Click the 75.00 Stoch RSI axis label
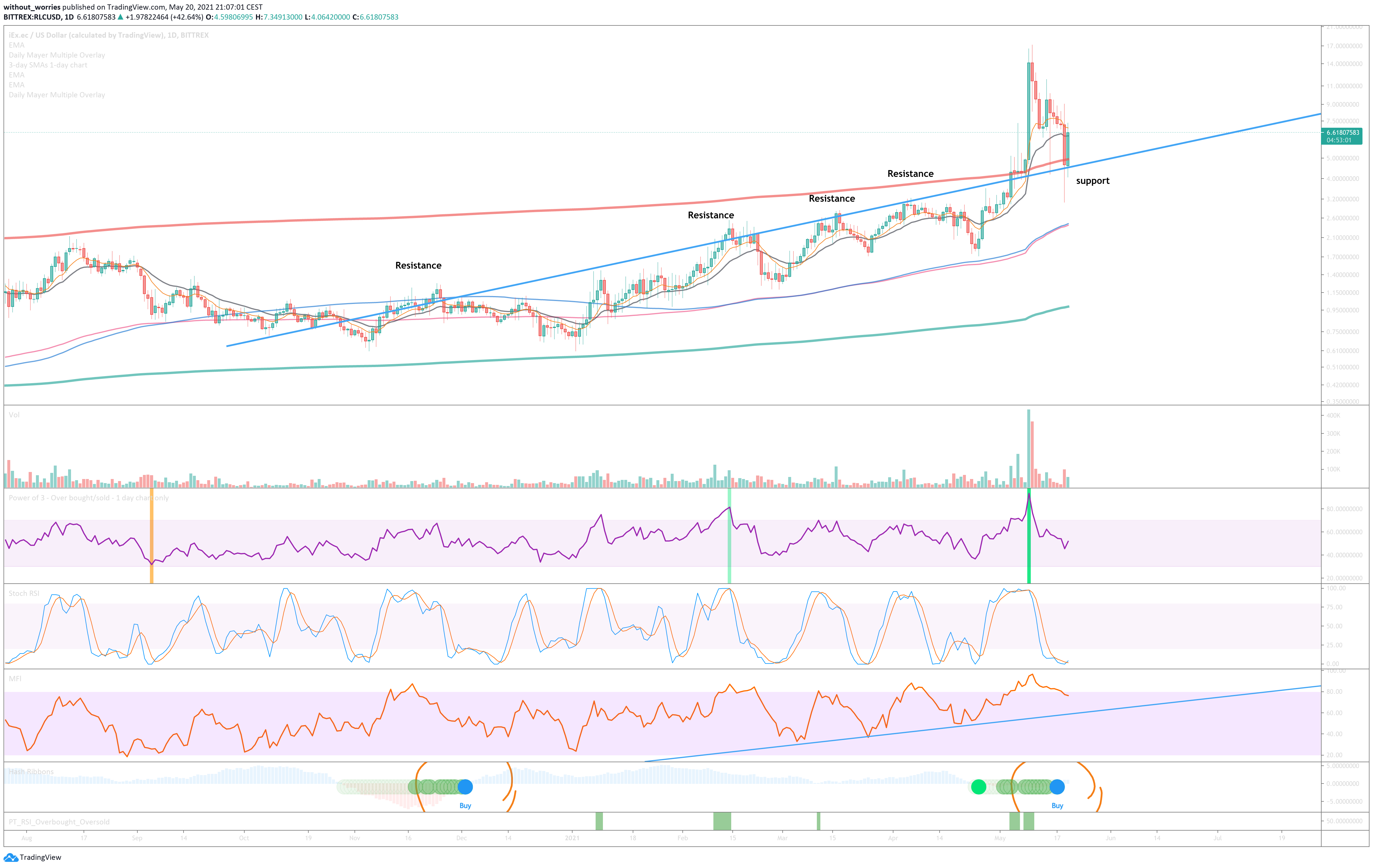Viewport: 1373px width, 868px height. 1334,607
